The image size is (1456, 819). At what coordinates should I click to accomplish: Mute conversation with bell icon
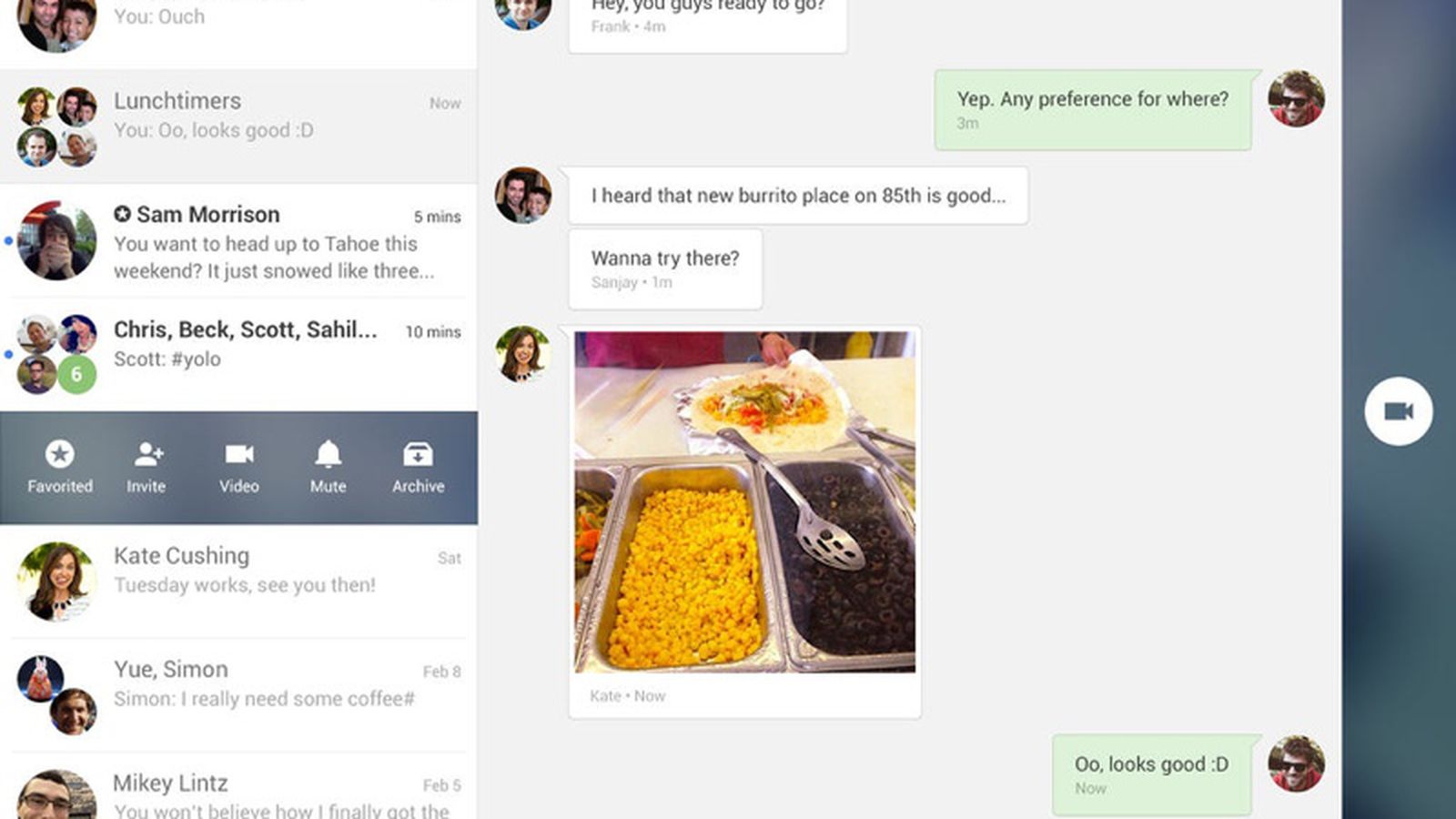click(x=329, y=453)
